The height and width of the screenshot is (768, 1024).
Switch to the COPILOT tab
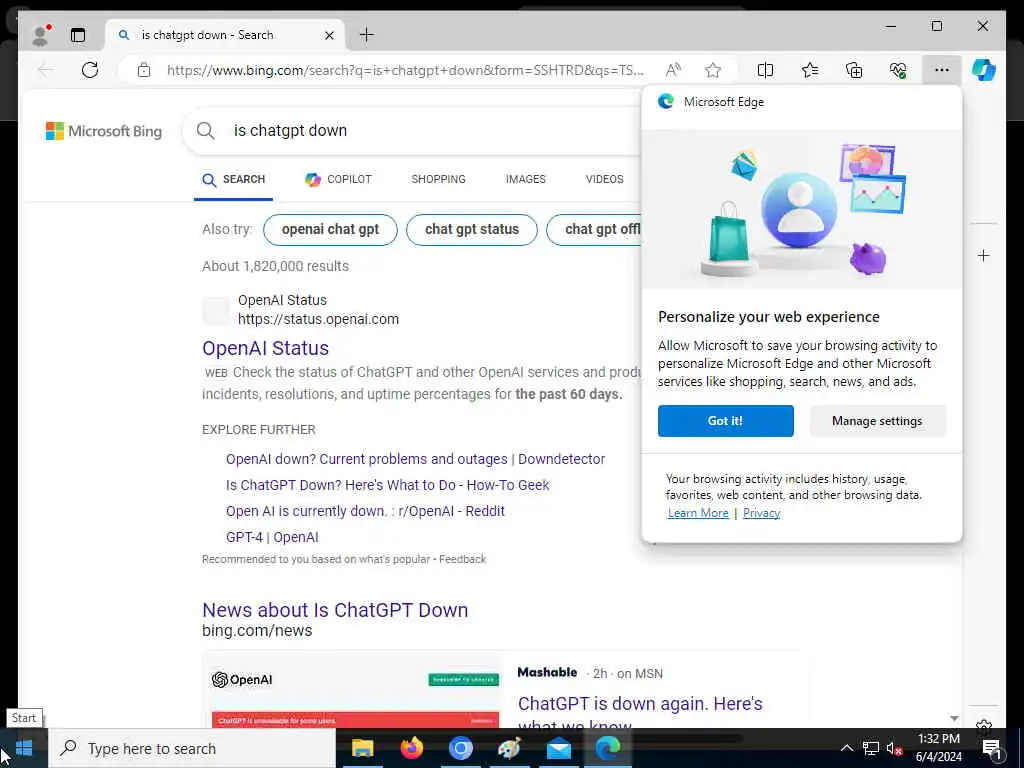338,180
